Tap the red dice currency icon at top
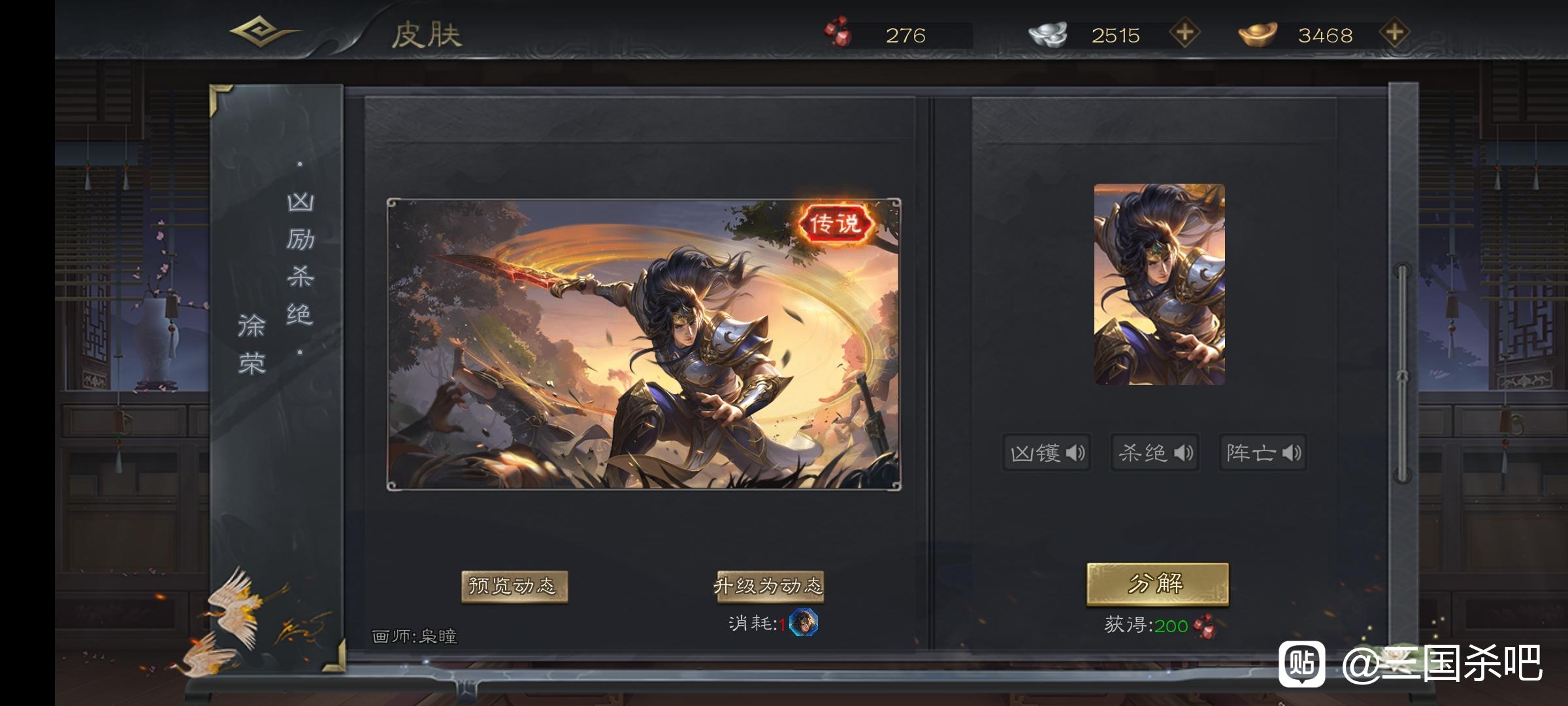The height and width of the screenshot is (706, 1568). [838, 33]
